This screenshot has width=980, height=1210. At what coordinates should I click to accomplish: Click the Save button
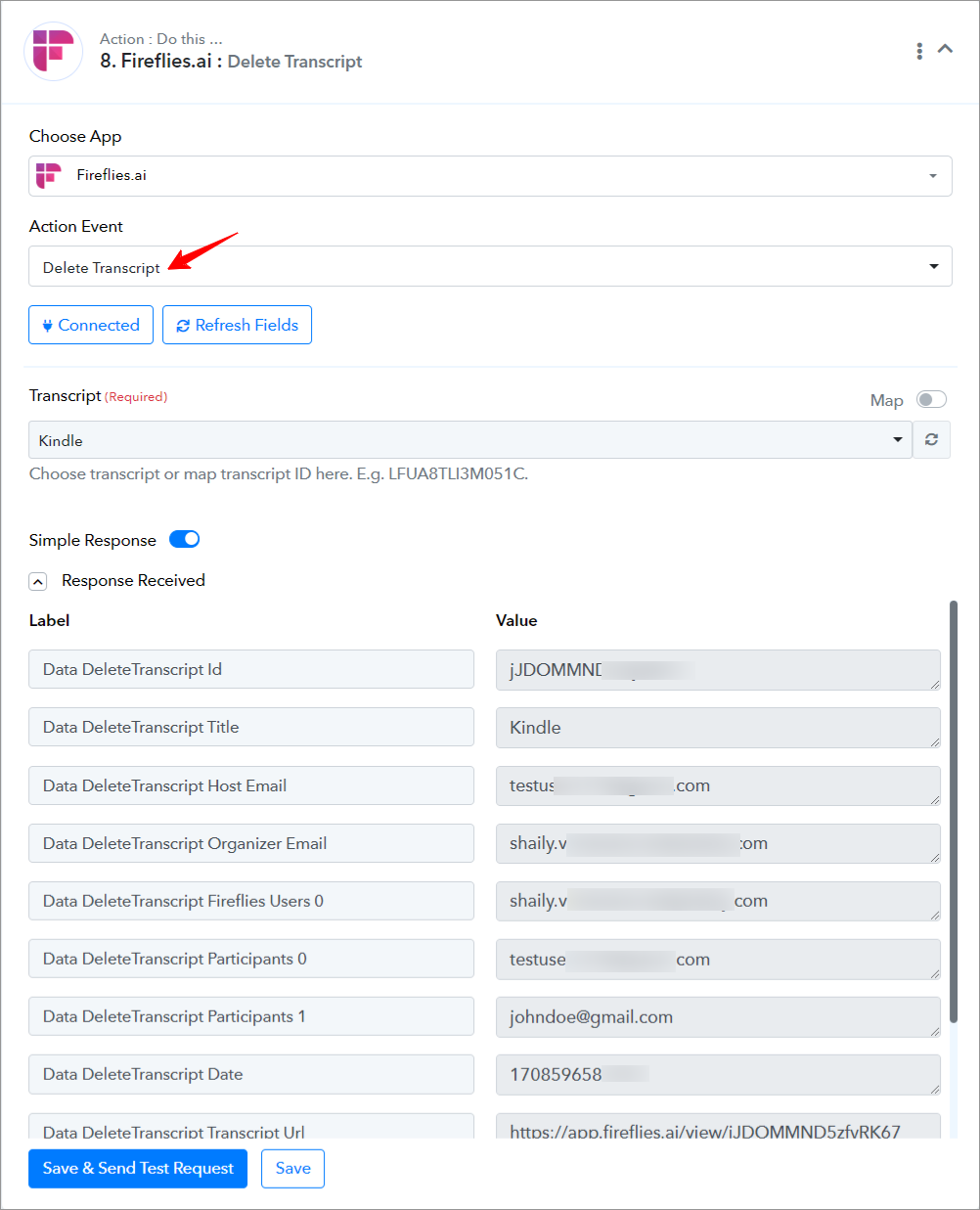pyautogui.click(x=292, y=1168)
